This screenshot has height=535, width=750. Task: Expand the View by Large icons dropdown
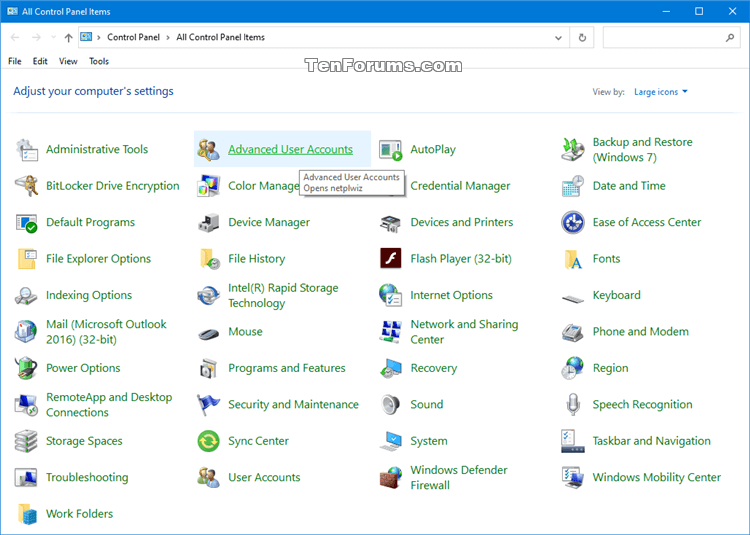[661, 92]
